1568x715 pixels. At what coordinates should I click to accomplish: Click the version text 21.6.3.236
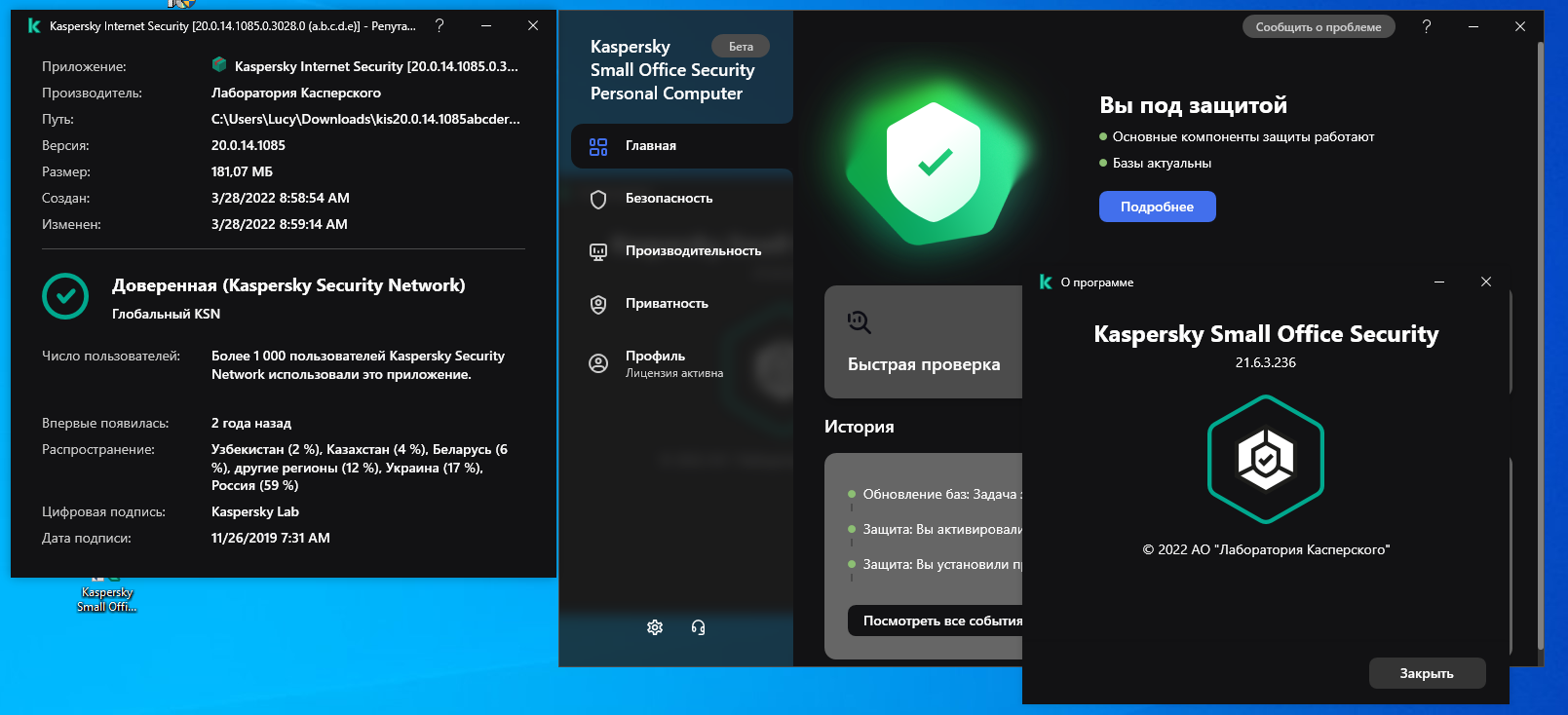1265,362
